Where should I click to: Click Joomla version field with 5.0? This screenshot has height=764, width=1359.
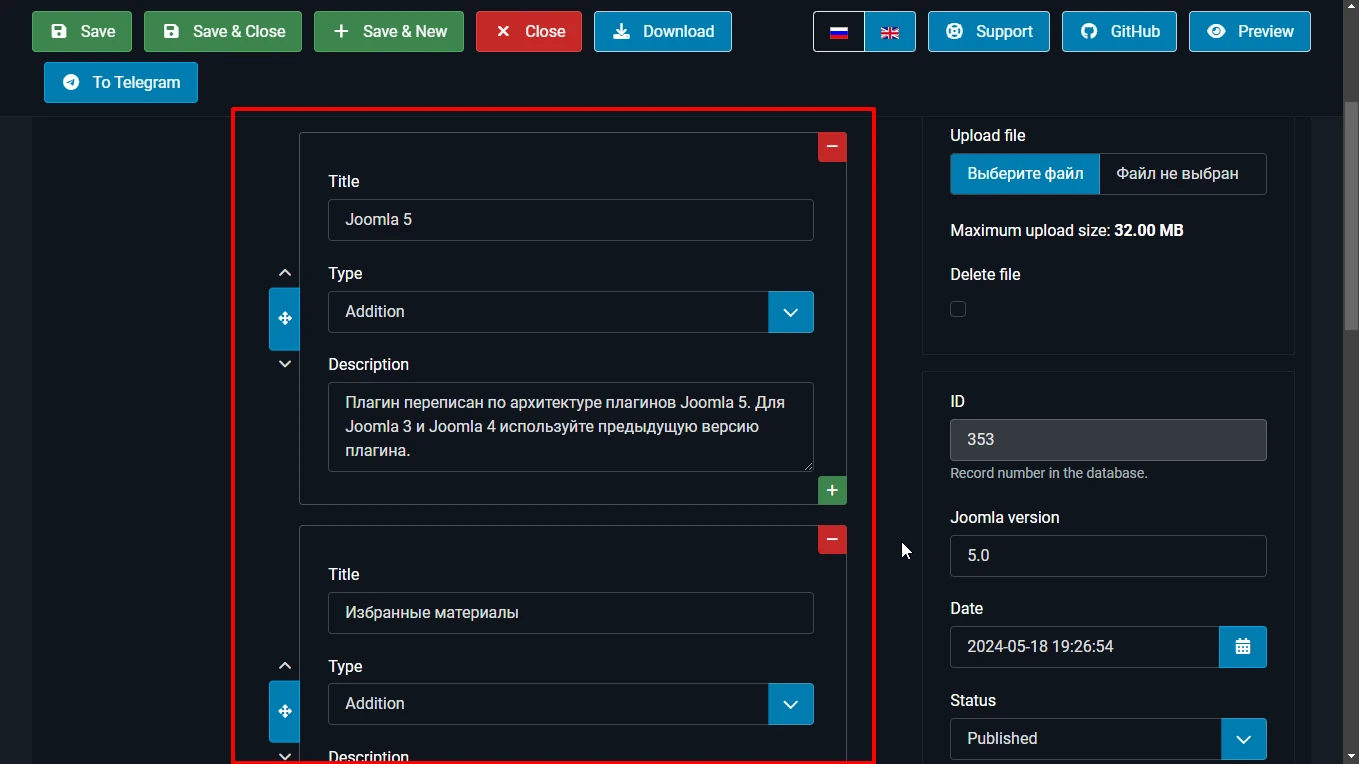pos(1108,556)
